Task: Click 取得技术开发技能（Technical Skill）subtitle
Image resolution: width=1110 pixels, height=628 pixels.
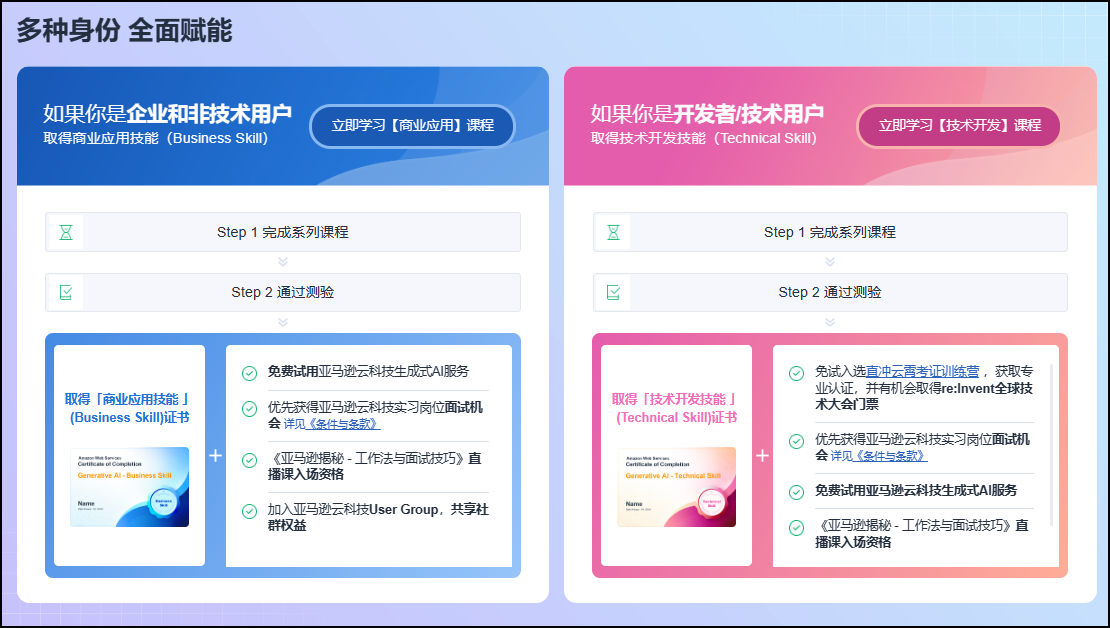Action: point(705,138)
